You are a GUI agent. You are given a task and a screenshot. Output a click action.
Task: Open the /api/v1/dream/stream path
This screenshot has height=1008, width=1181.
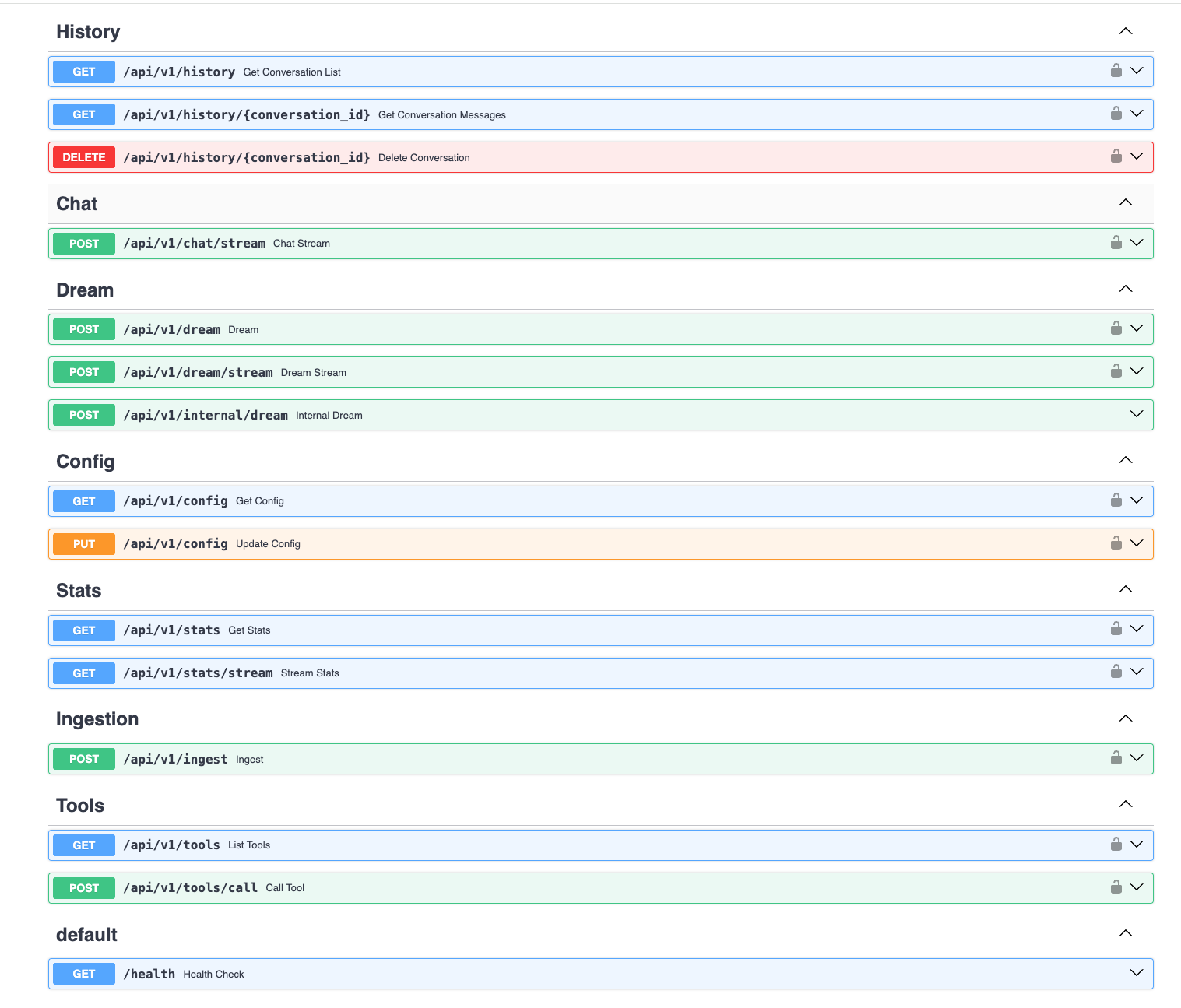click(198, 372)
